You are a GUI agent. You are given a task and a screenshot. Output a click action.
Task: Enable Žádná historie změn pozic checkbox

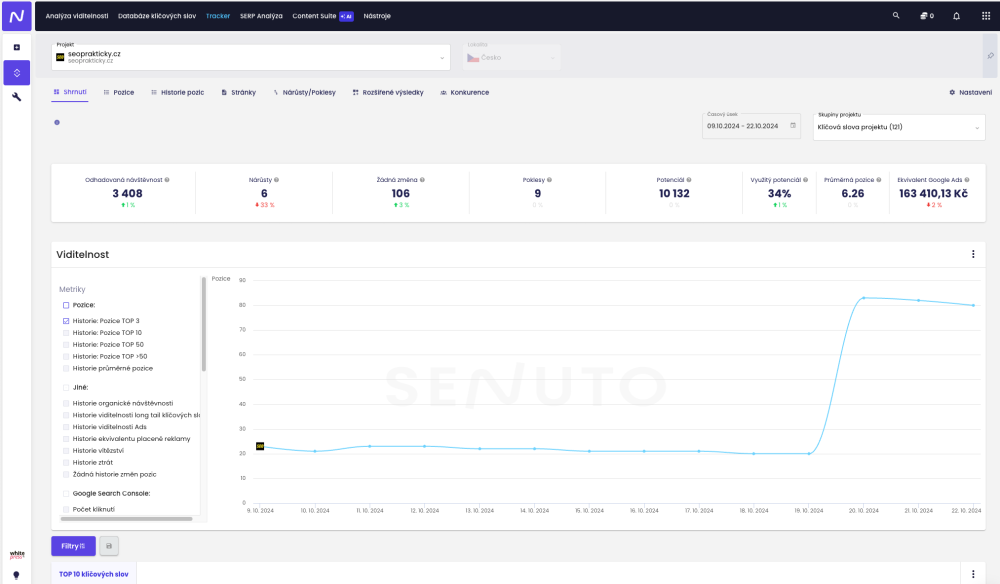(x=66, y=474)
